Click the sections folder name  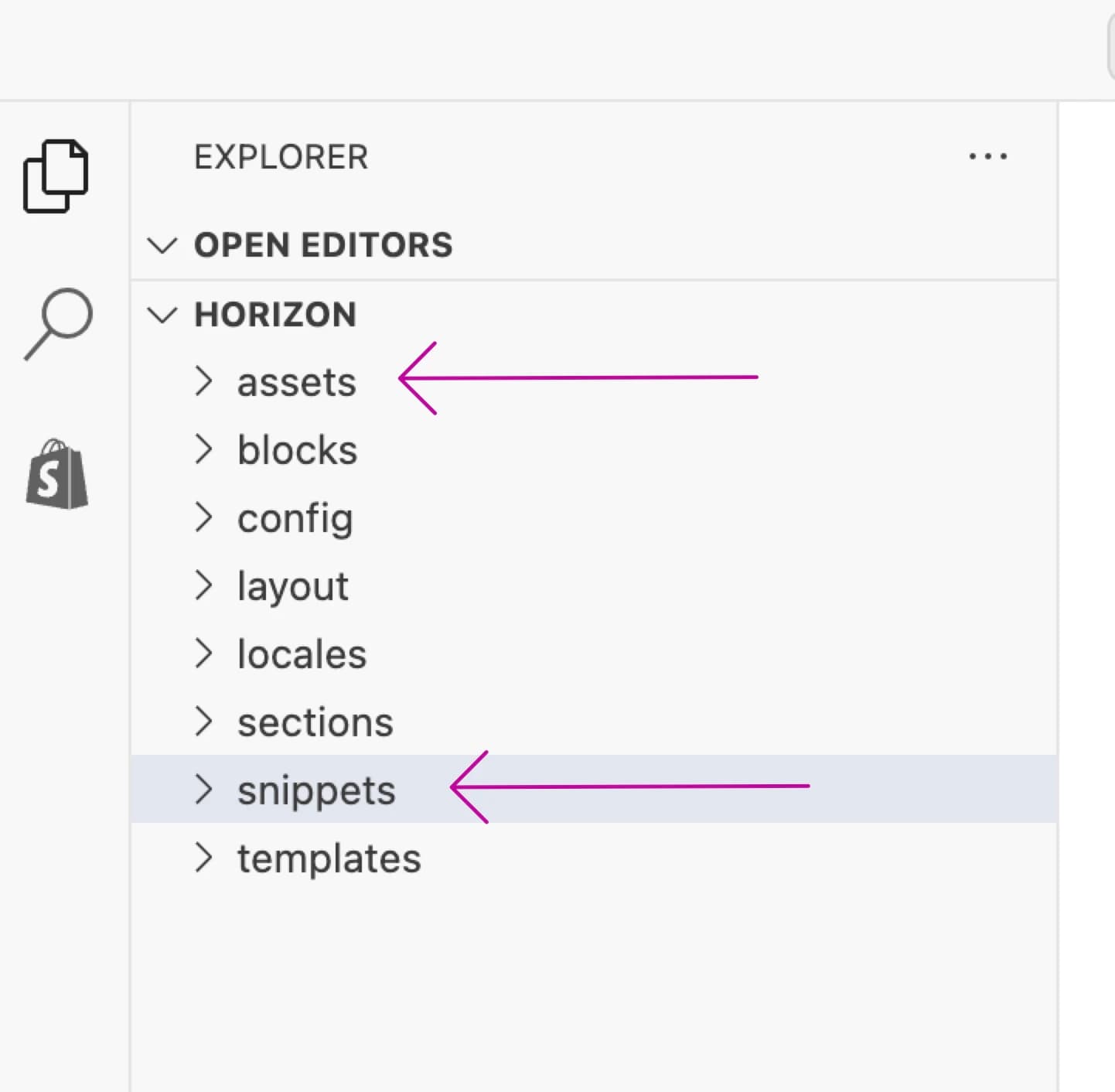pos(314,722)
